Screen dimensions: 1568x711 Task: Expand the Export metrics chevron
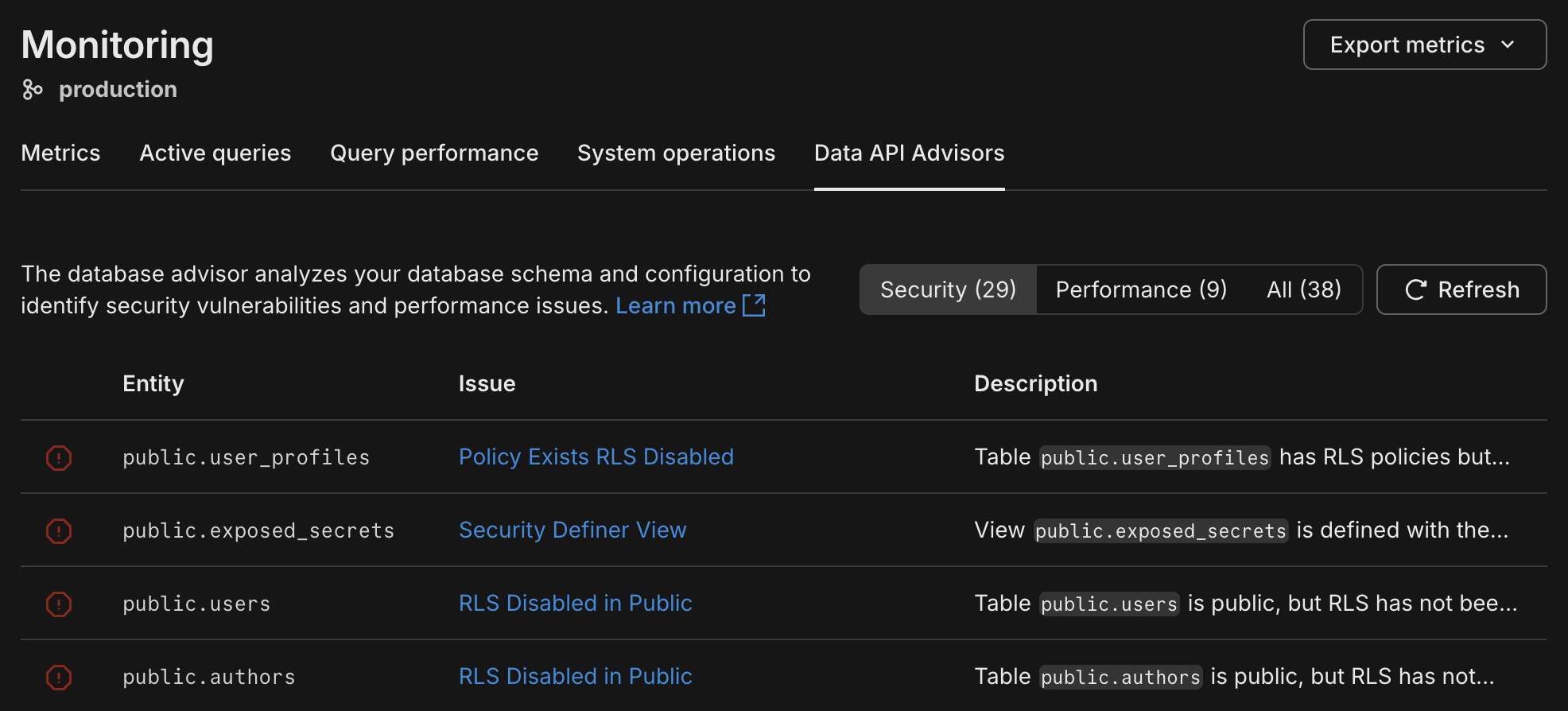coord(1508,45)
